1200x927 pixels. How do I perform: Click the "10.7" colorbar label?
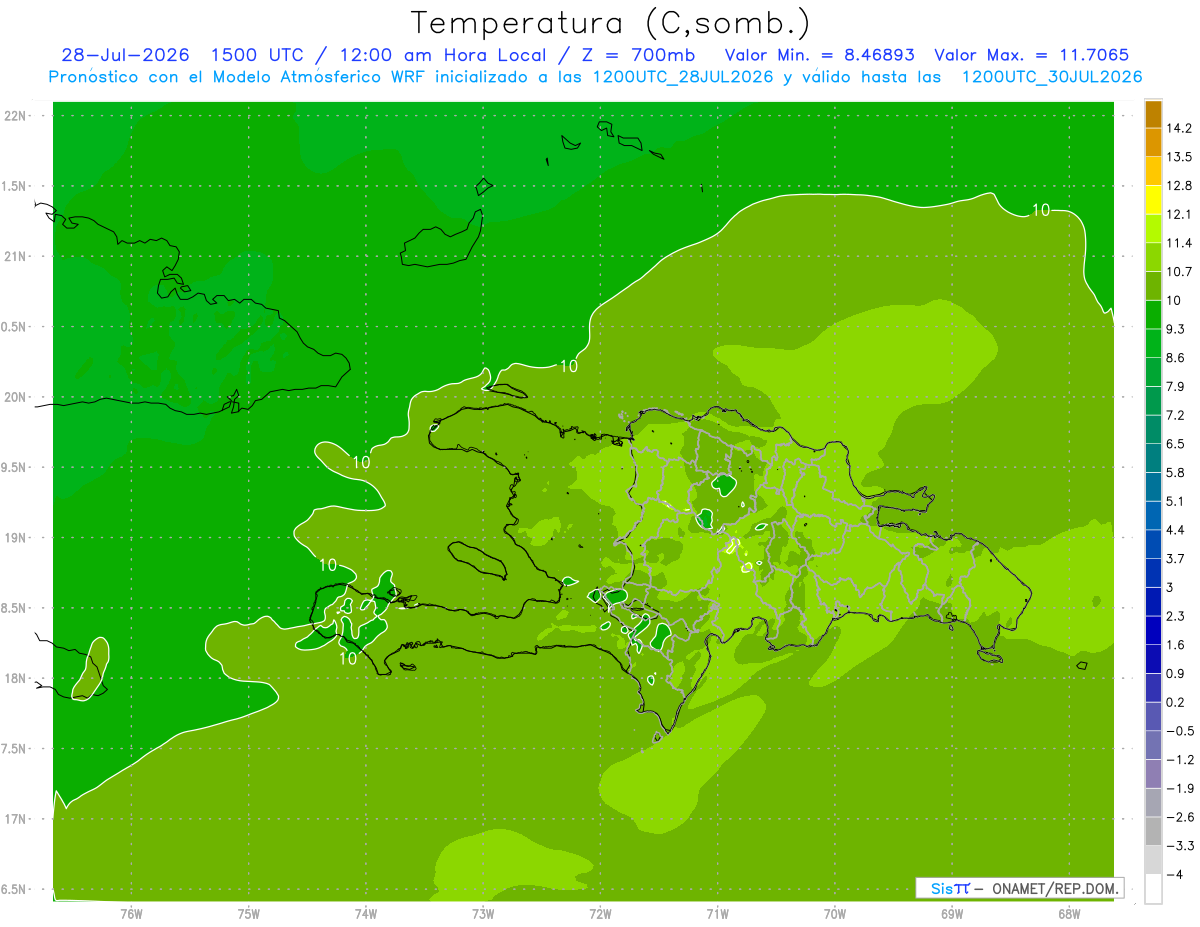(x=1180, y=272)
